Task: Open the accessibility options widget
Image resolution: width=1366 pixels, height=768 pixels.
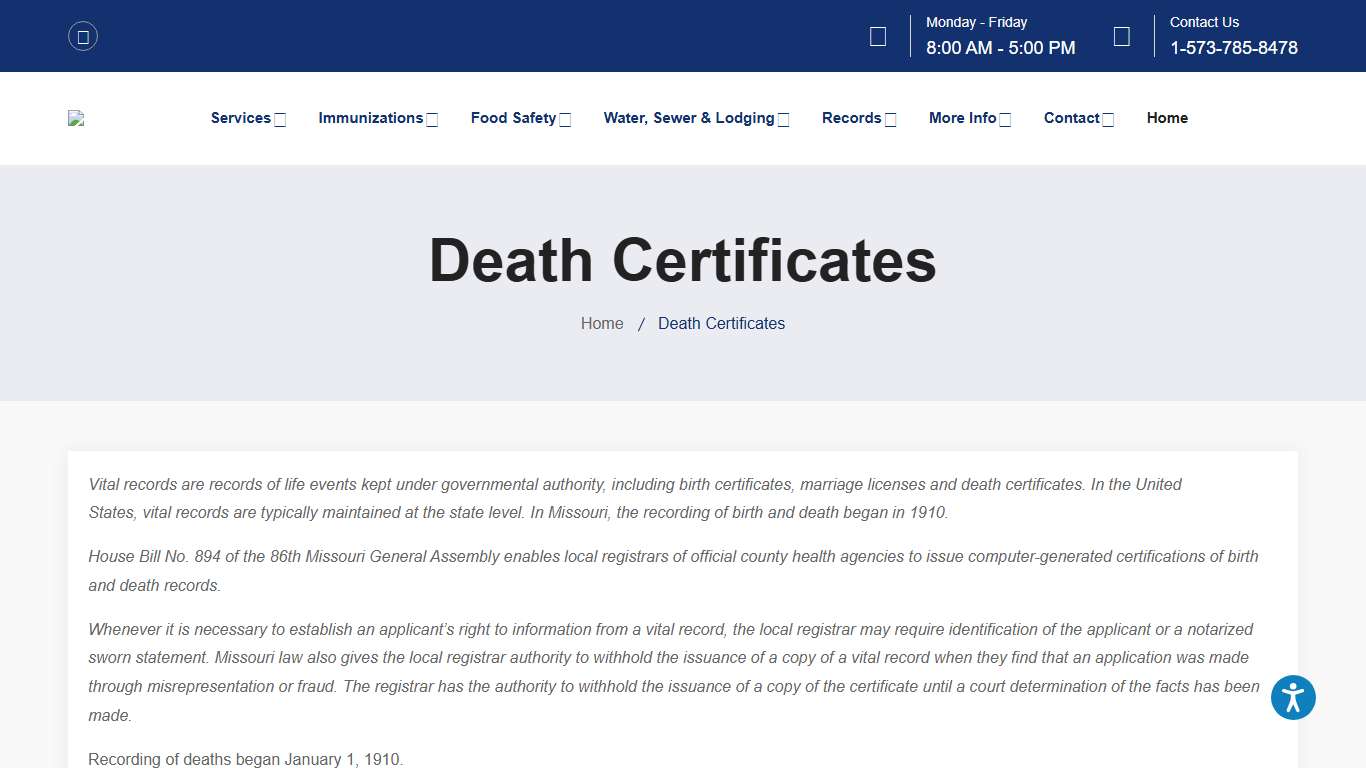Action: tap(1292, 697)
